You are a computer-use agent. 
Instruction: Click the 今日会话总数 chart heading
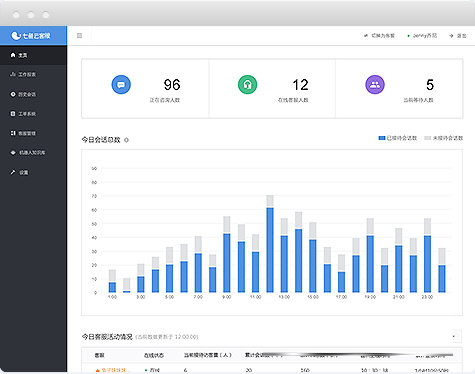[101, 140]
